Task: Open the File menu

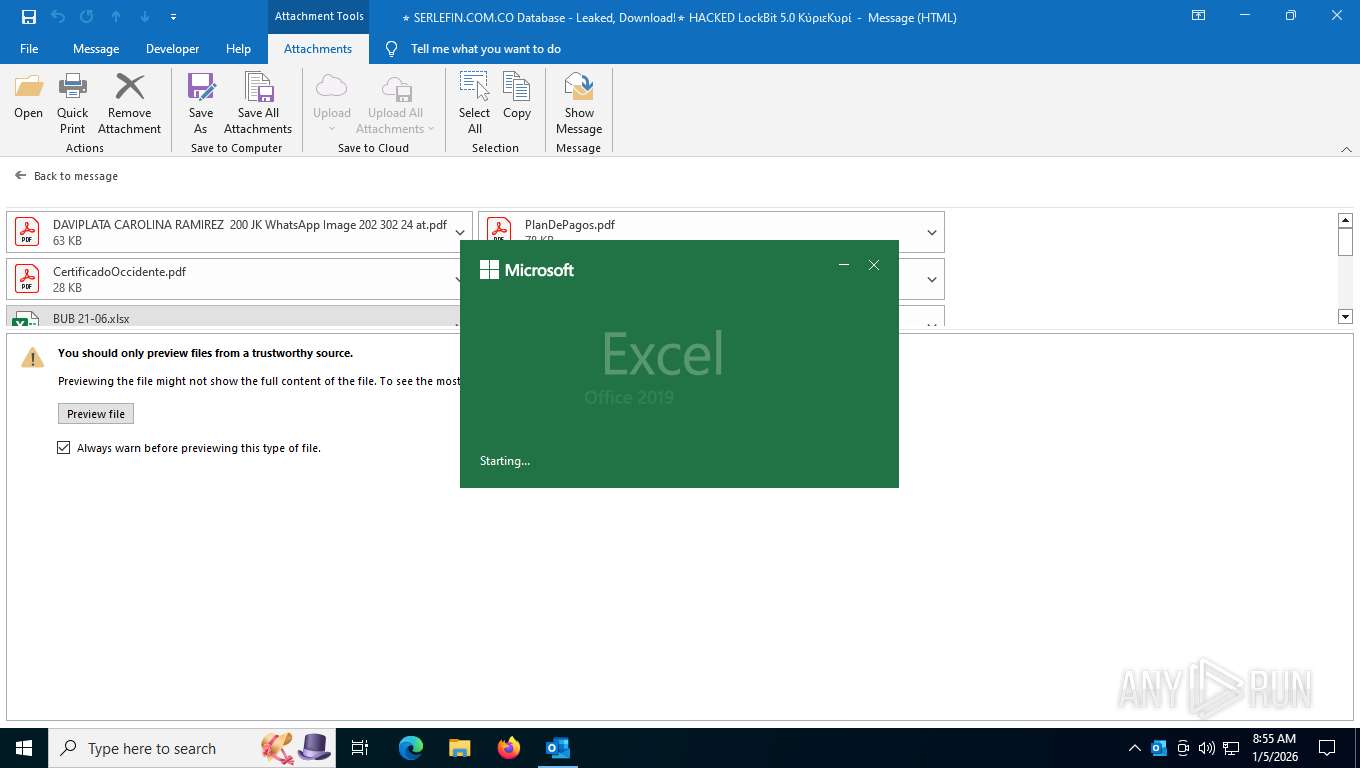Action: pyautogui.click(x=29, y=49)
